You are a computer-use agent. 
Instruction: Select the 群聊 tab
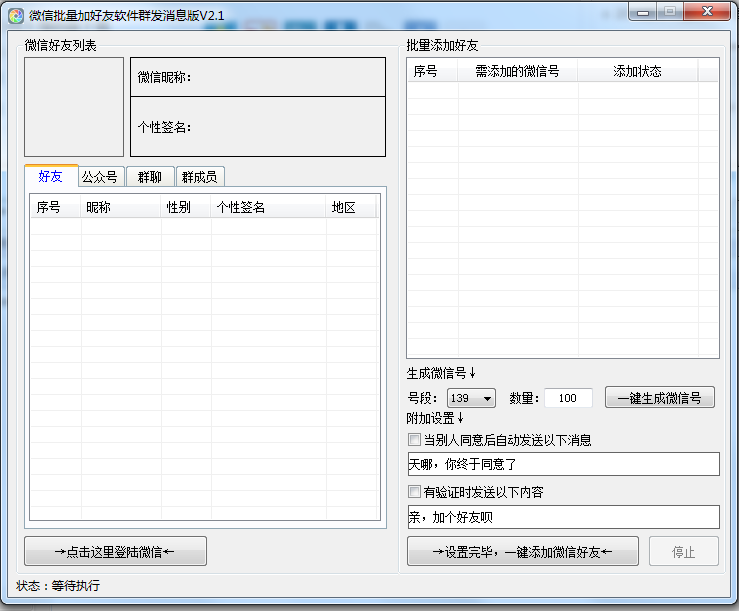tap(150, 177)
